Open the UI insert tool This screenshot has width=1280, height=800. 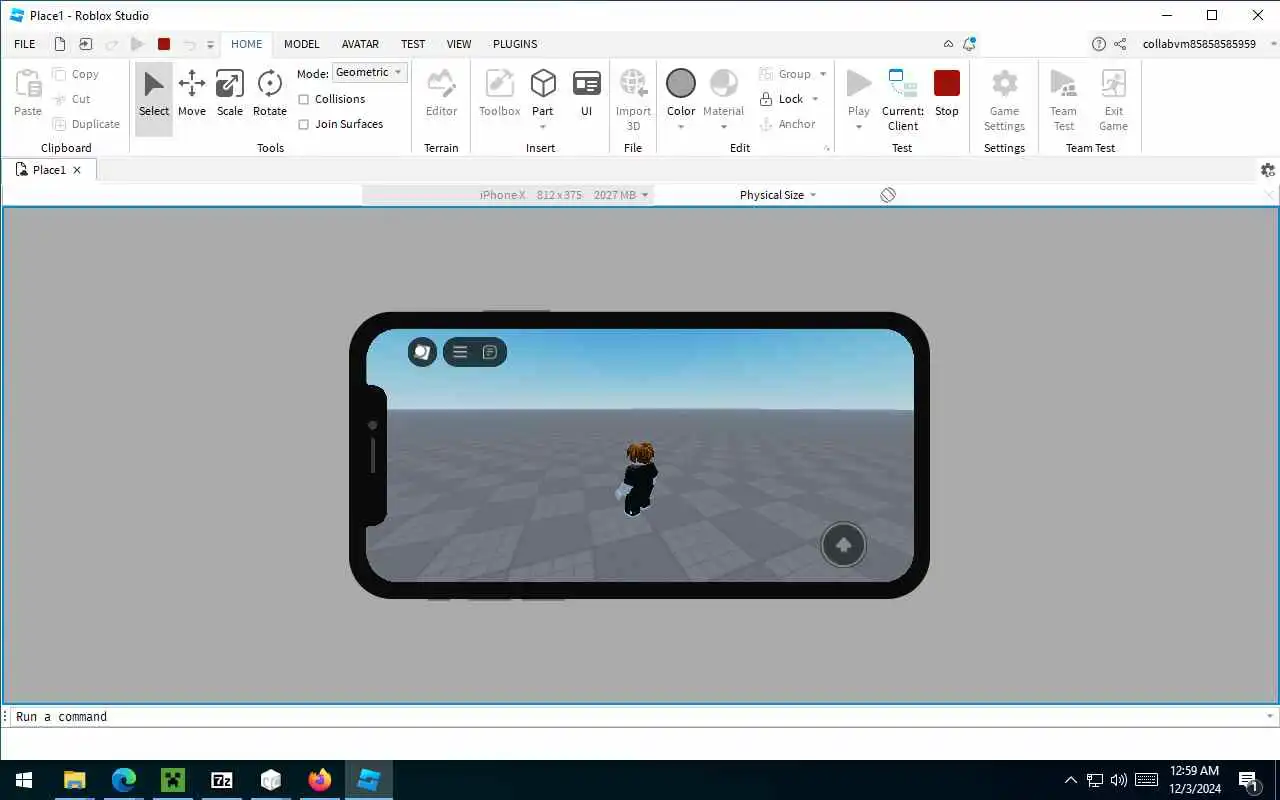click(587, 95)
